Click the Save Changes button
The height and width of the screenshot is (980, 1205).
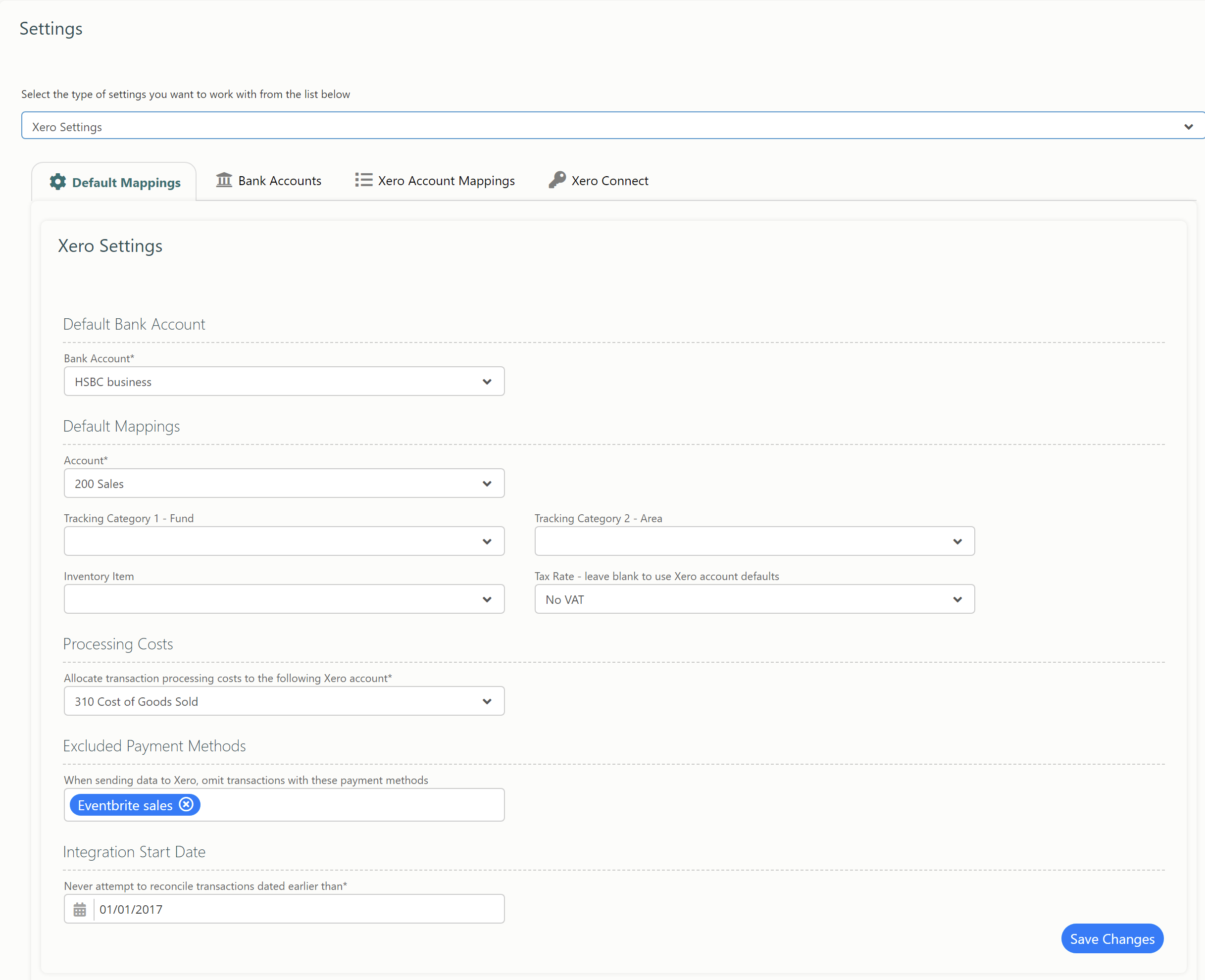[x=1112, y=939]
